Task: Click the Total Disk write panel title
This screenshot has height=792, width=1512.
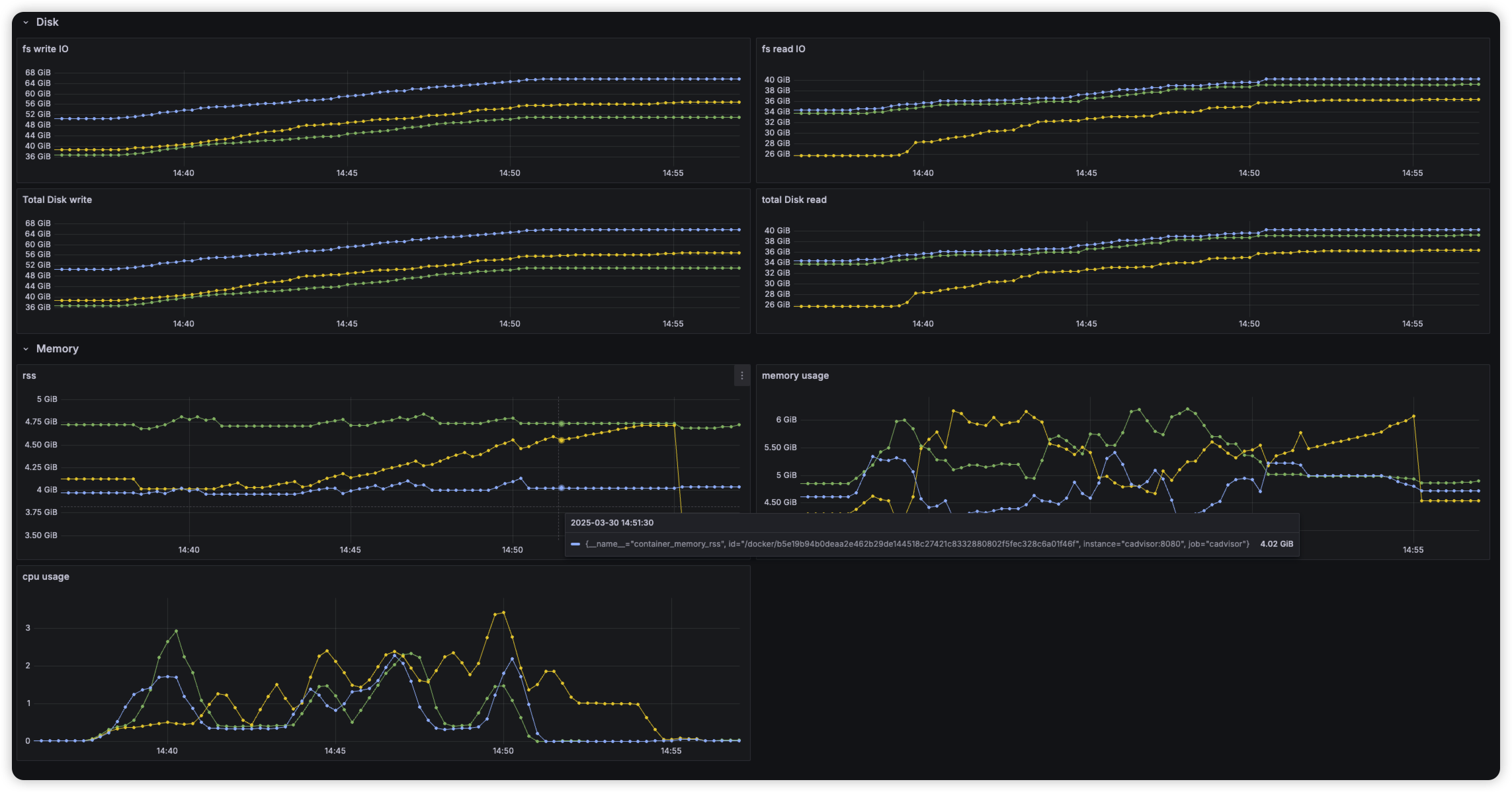Action: click(x=57, y=200)
